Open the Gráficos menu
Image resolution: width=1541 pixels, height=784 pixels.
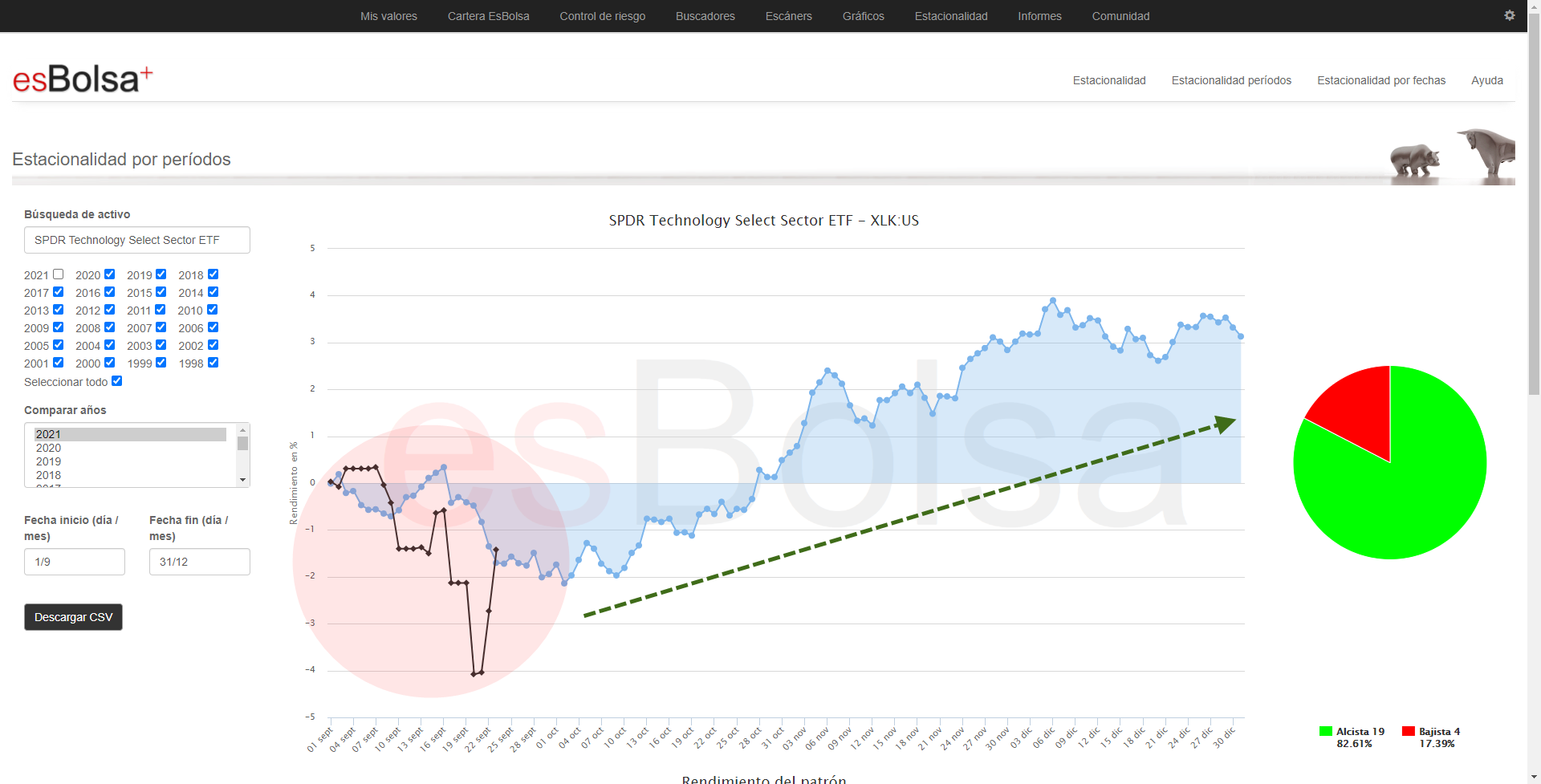click(x=863, y=16)
